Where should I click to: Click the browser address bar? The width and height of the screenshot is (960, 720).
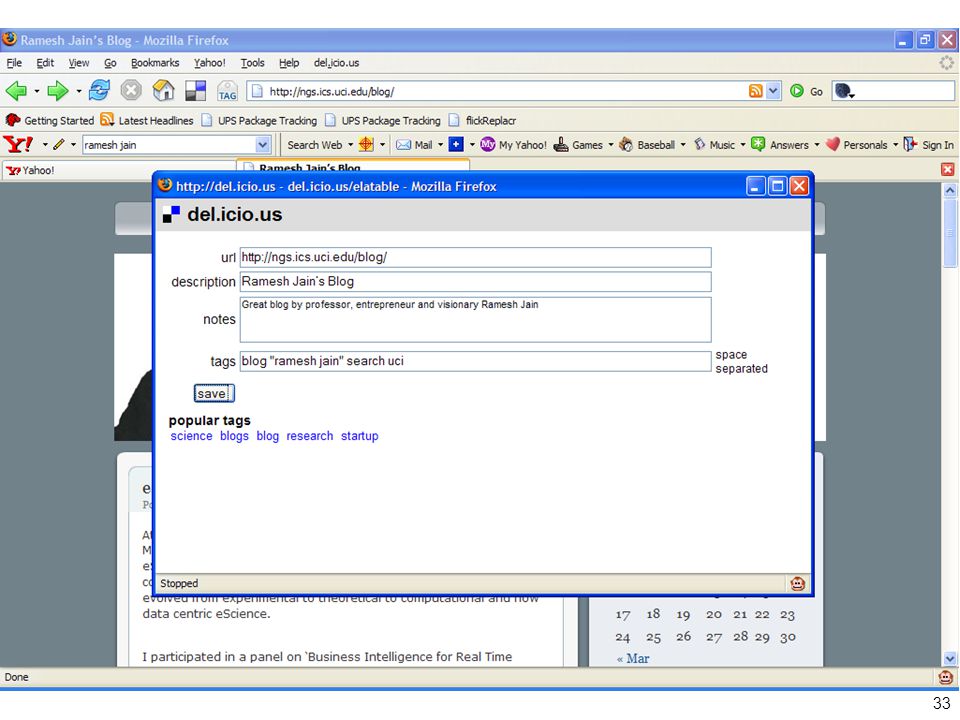507,91
